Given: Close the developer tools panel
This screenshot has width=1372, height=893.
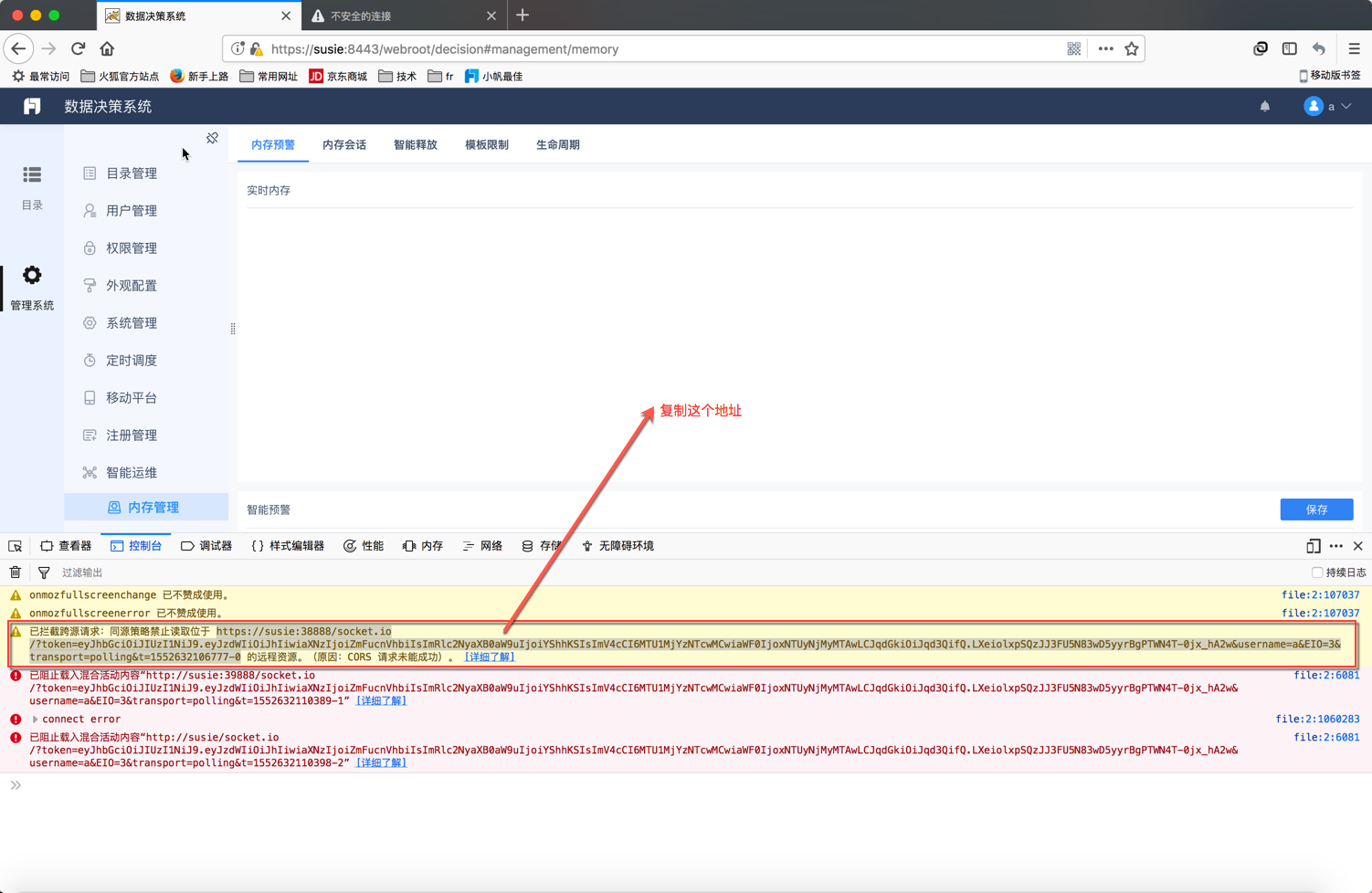Looking at the screenshot, I should pyautogui.click(x=1358, y=546).
